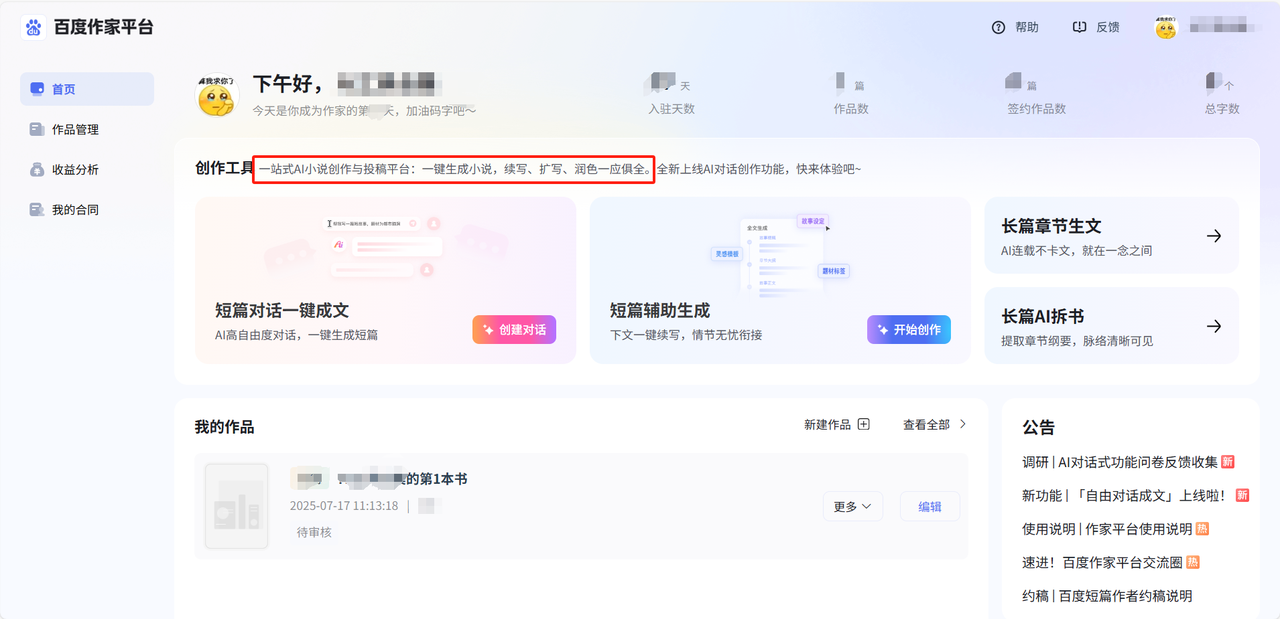The width and height of the screenshot is (1280, 619).
Task: Click 新 badge beside 自由对话成文 notice
Action: pyautogui.click(x=1242, y=495)
